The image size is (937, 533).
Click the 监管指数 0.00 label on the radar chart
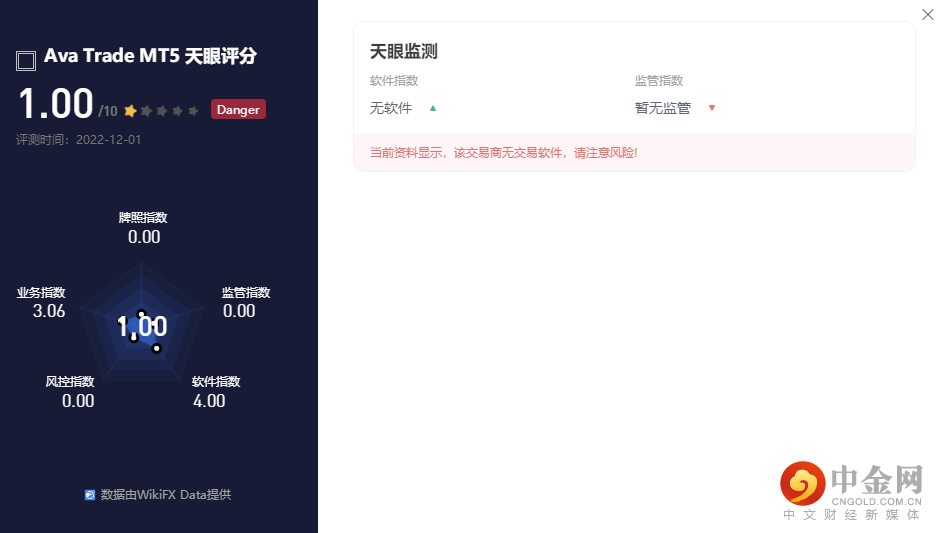pyautogui.click(x=246, y=302)
